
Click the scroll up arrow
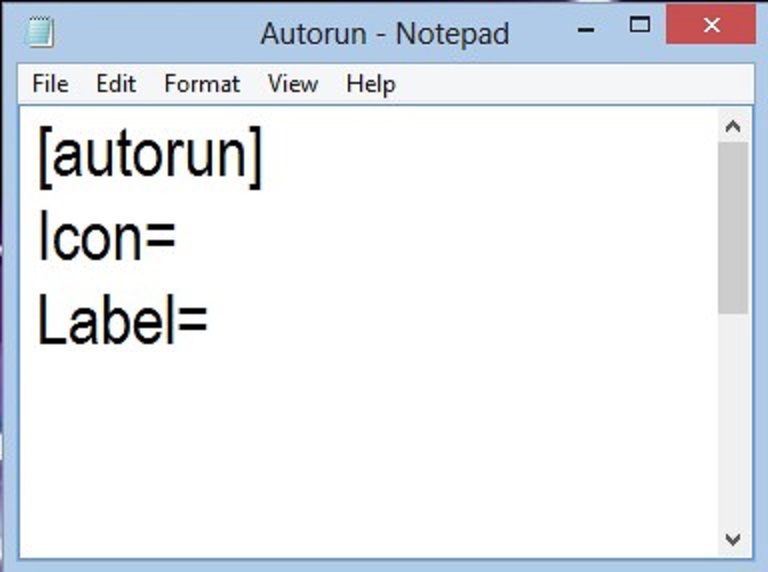coord(733,127)
